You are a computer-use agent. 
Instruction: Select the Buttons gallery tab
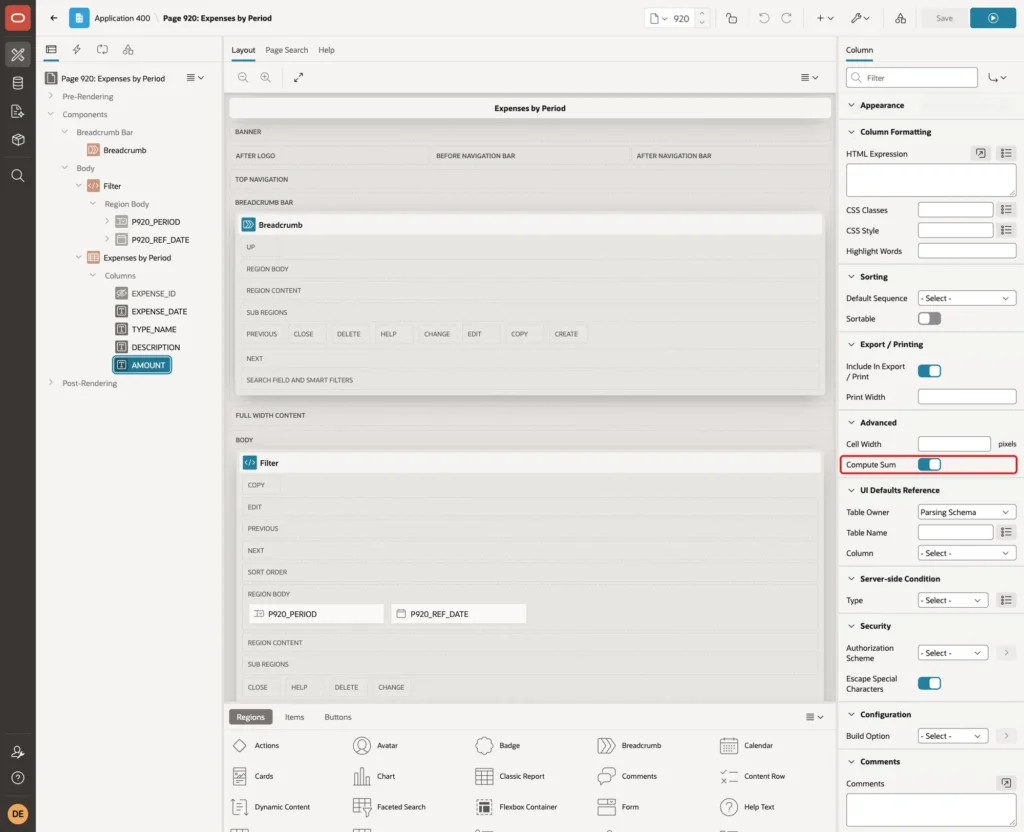[338, 717]
